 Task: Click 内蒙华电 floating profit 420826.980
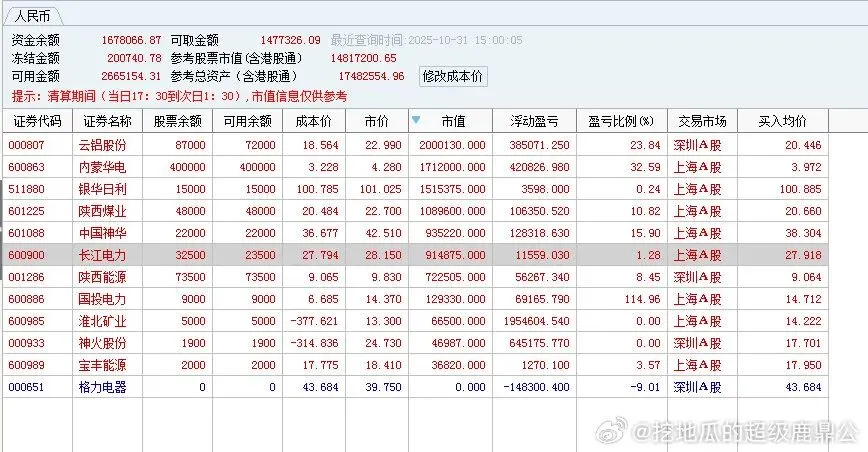[539, 167]
